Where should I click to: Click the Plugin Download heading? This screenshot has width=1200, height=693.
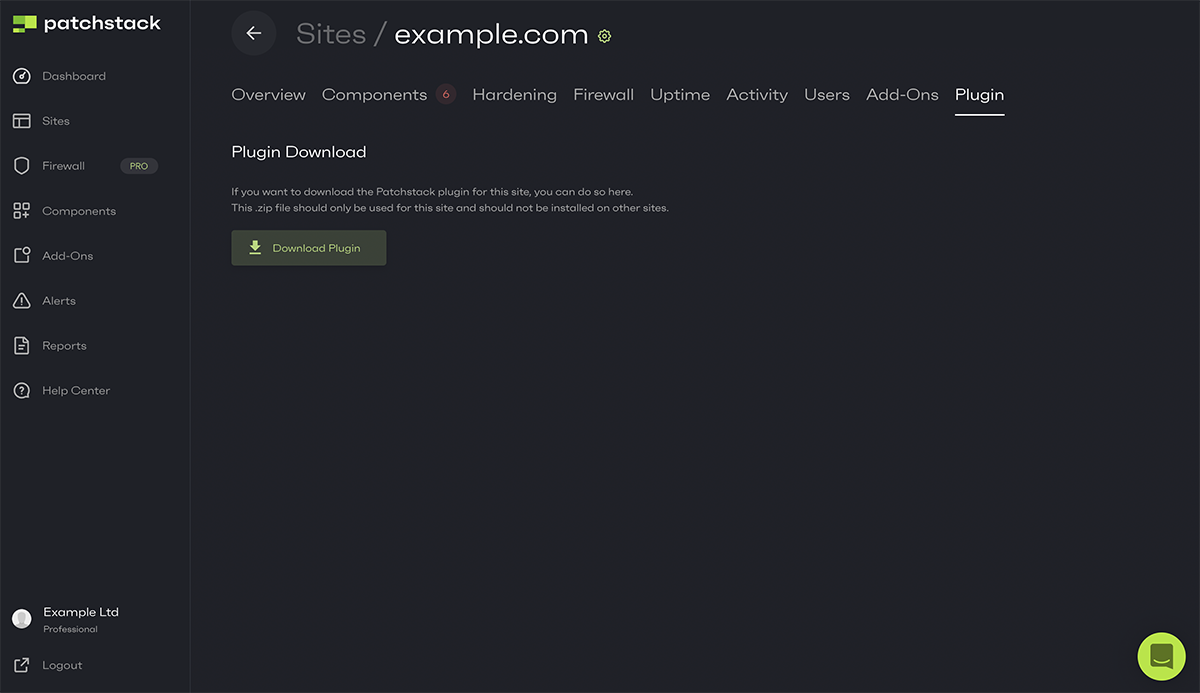(299, 152)
